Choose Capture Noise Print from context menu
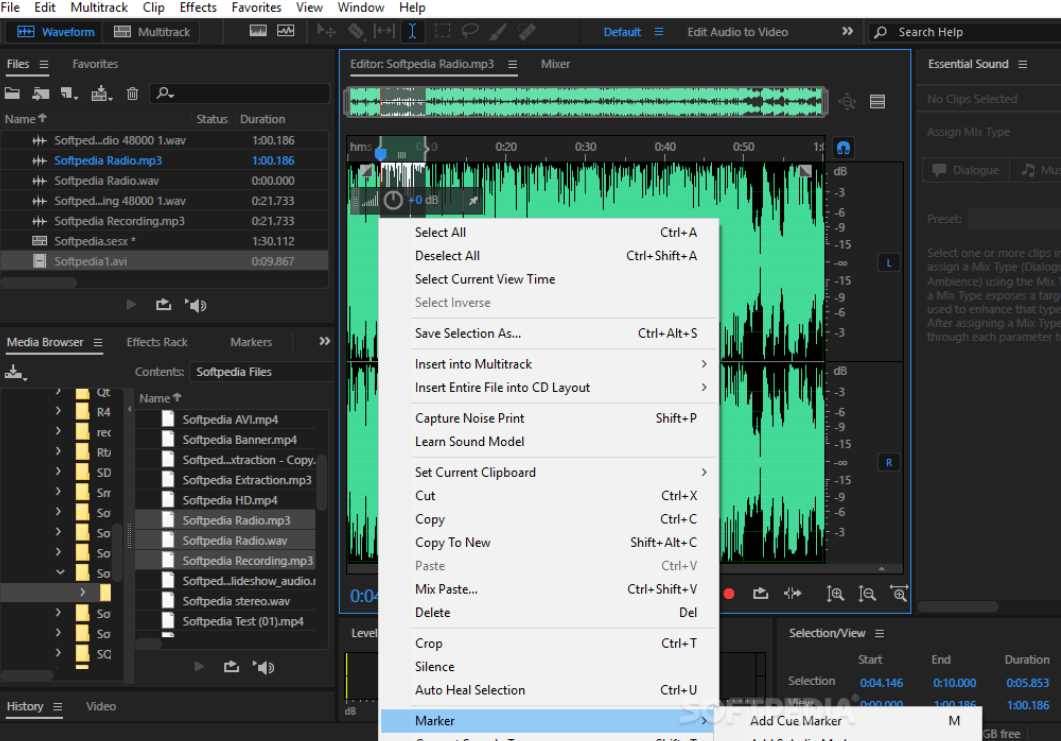This screenshot has width=1061, height=741. point(469,418)
